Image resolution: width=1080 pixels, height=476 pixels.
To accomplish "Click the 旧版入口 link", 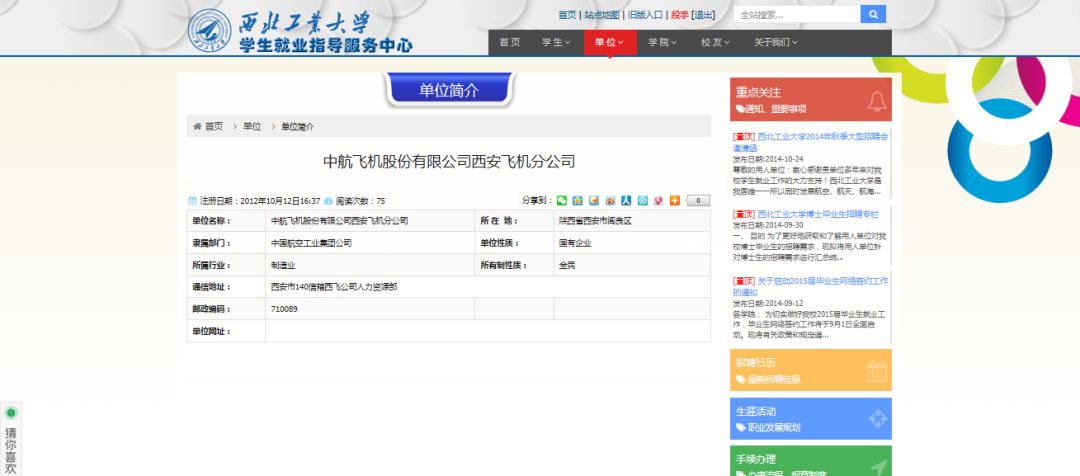I will pyautogui.click(x=645, y=14).
